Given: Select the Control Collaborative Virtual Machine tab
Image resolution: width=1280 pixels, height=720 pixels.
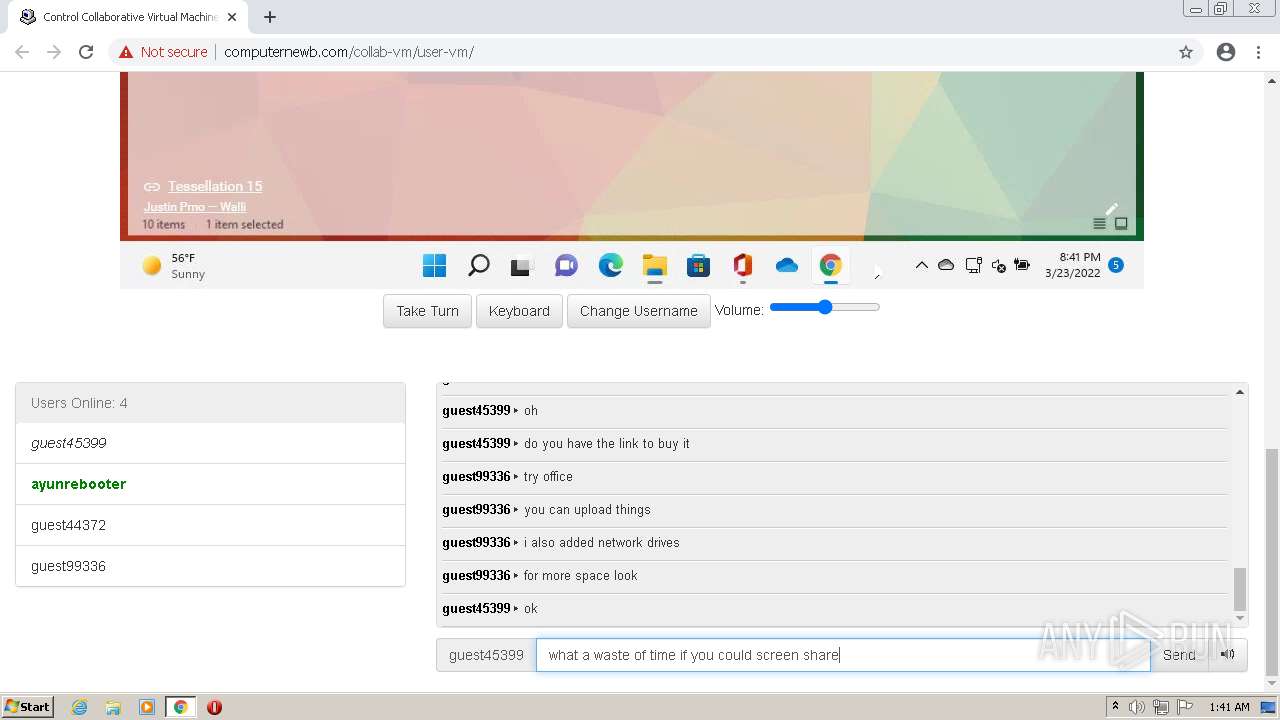Looking at the screenshot, I should click(x=130, y=17).
